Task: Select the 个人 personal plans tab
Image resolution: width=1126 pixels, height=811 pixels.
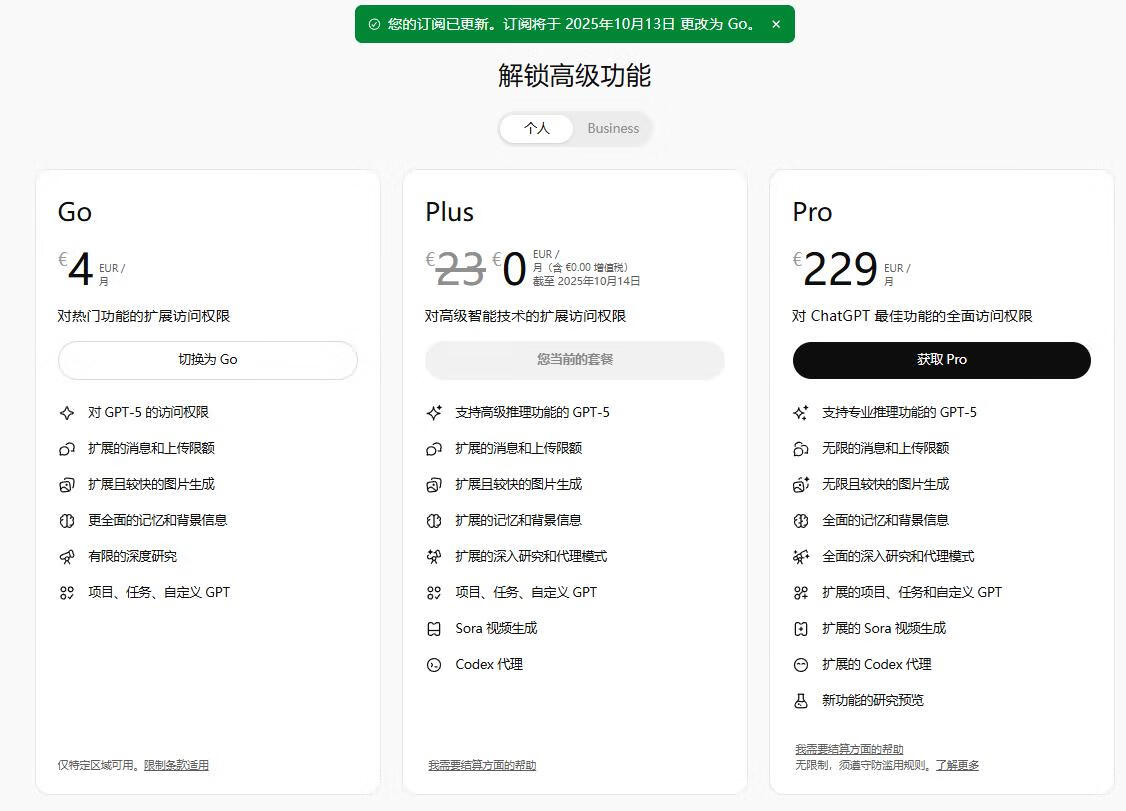Action: 537,128
